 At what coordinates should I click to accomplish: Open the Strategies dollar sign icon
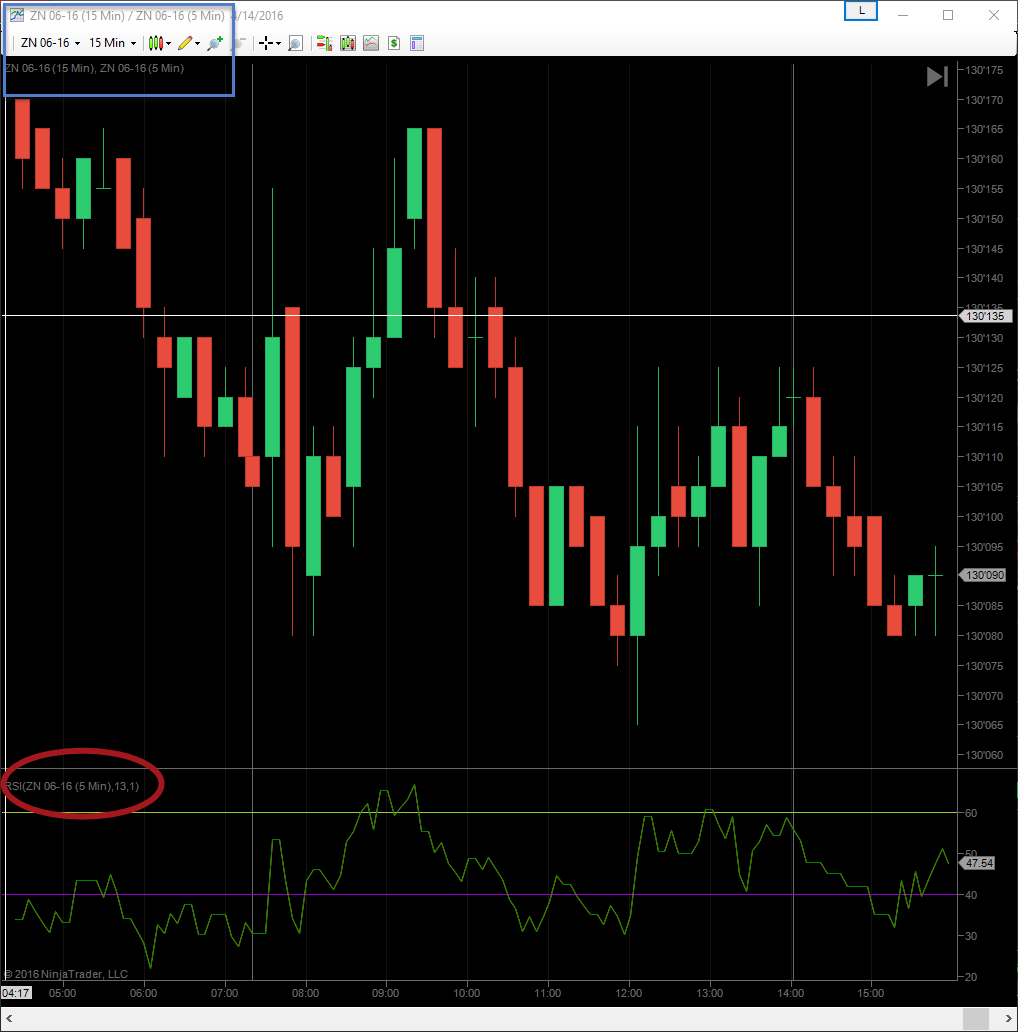(394, 43)
